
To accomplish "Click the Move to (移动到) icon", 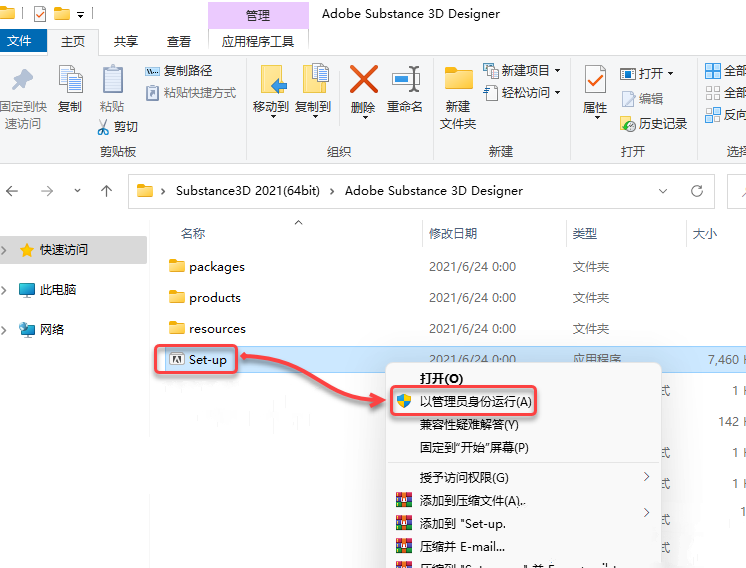I will pyautogui.click(x=273, y=79).
